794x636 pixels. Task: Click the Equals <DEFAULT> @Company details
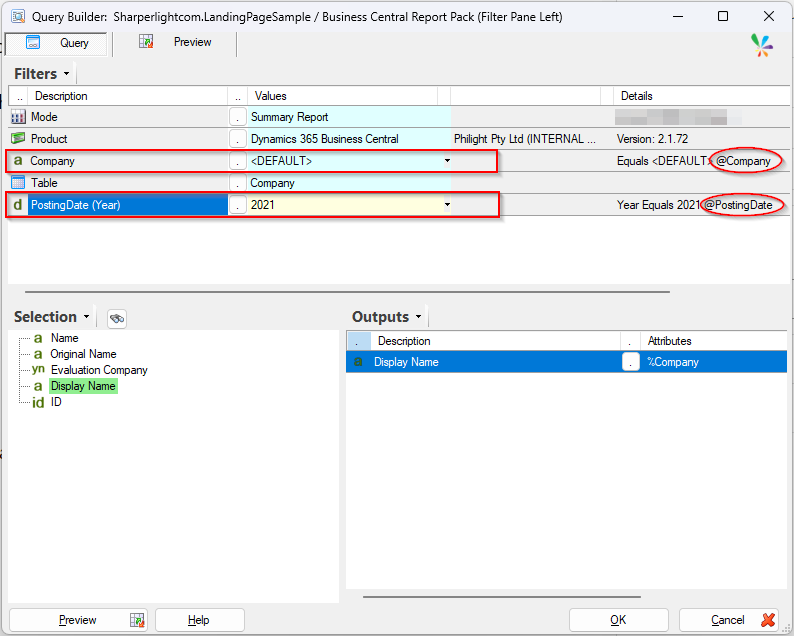click(x=694, y=161)
